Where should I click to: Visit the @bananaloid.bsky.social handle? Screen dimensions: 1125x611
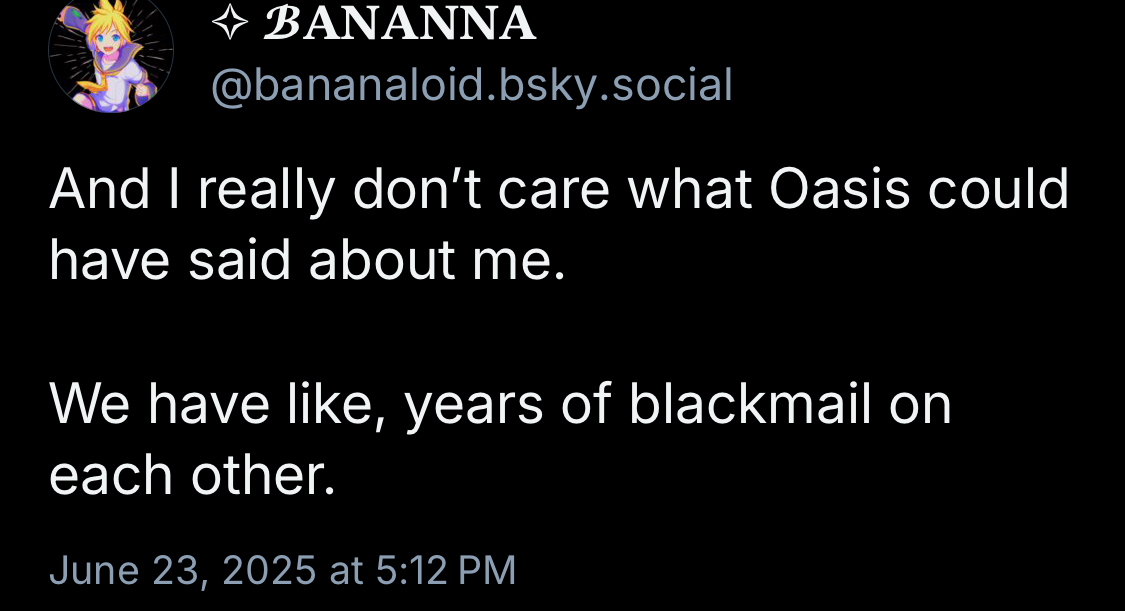coord(471,85)
